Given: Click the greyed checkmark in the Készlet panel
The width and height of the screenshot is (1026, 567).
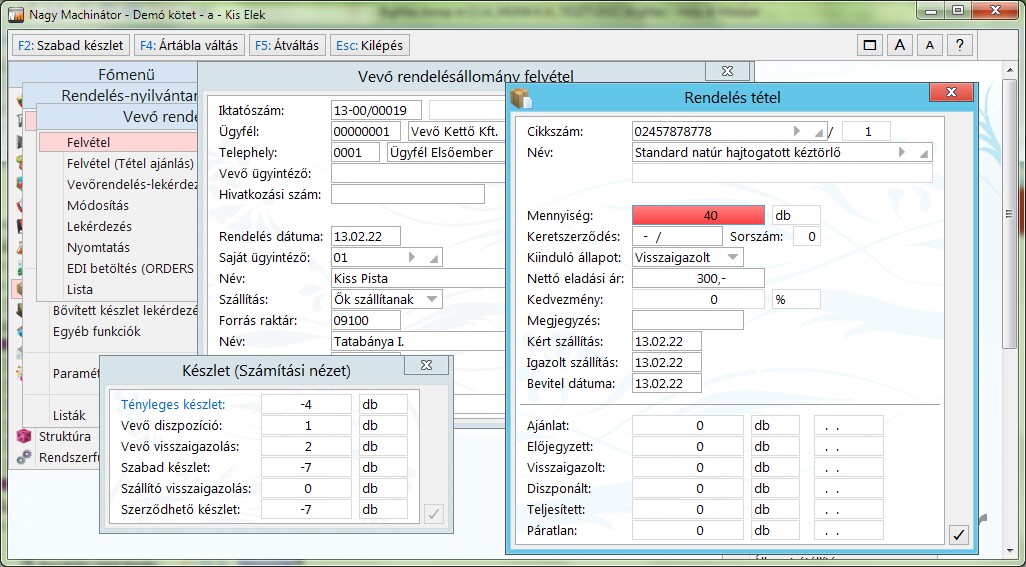Looking at the screenshot, I should (x=433, y=513).
